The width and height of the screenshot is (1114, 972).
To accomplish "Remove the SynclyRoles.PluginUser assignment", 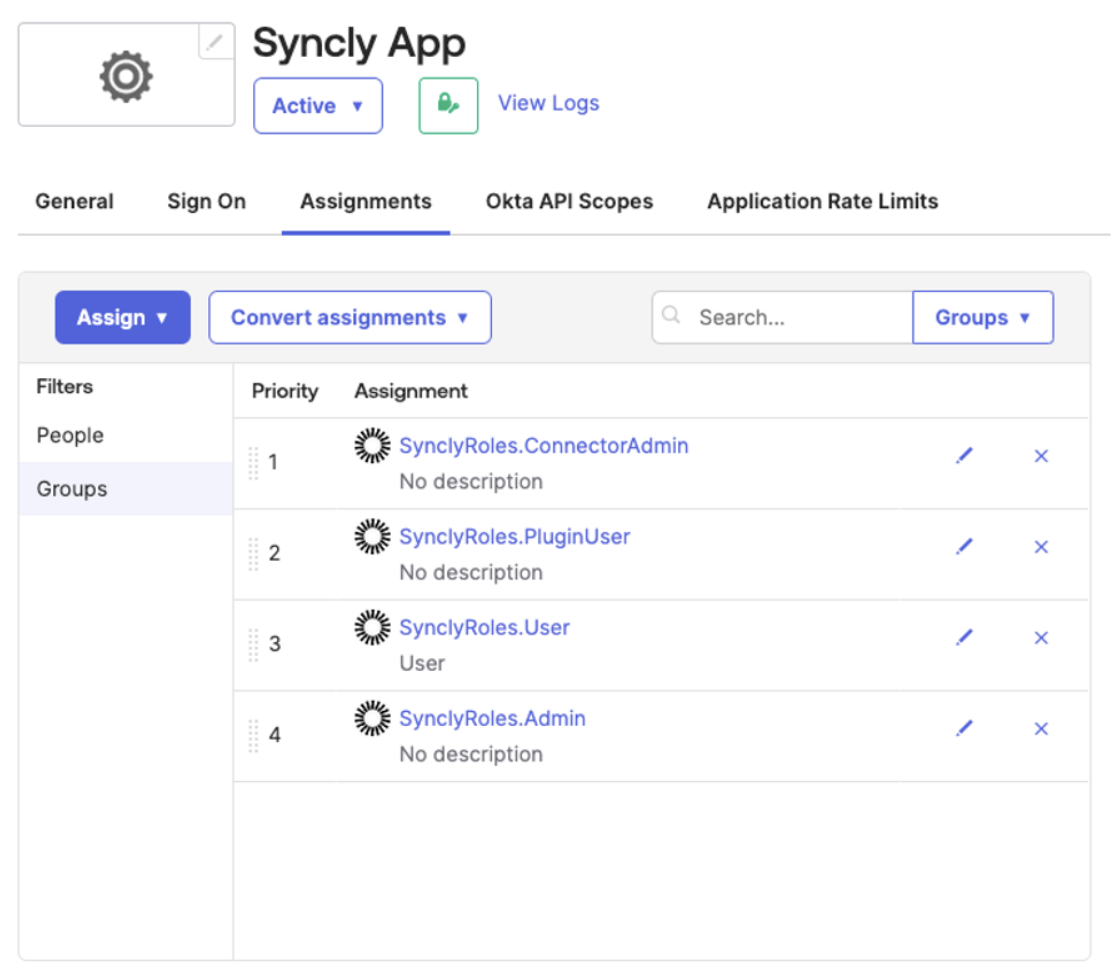I will (x=1041, y=547).
